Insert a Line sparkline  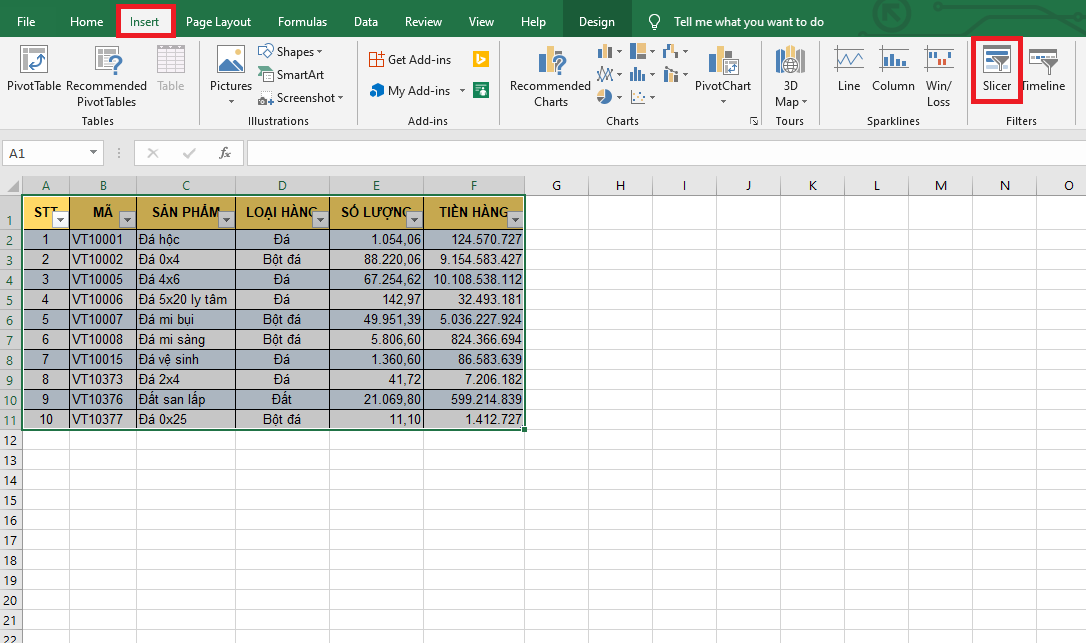coord(849,70)
